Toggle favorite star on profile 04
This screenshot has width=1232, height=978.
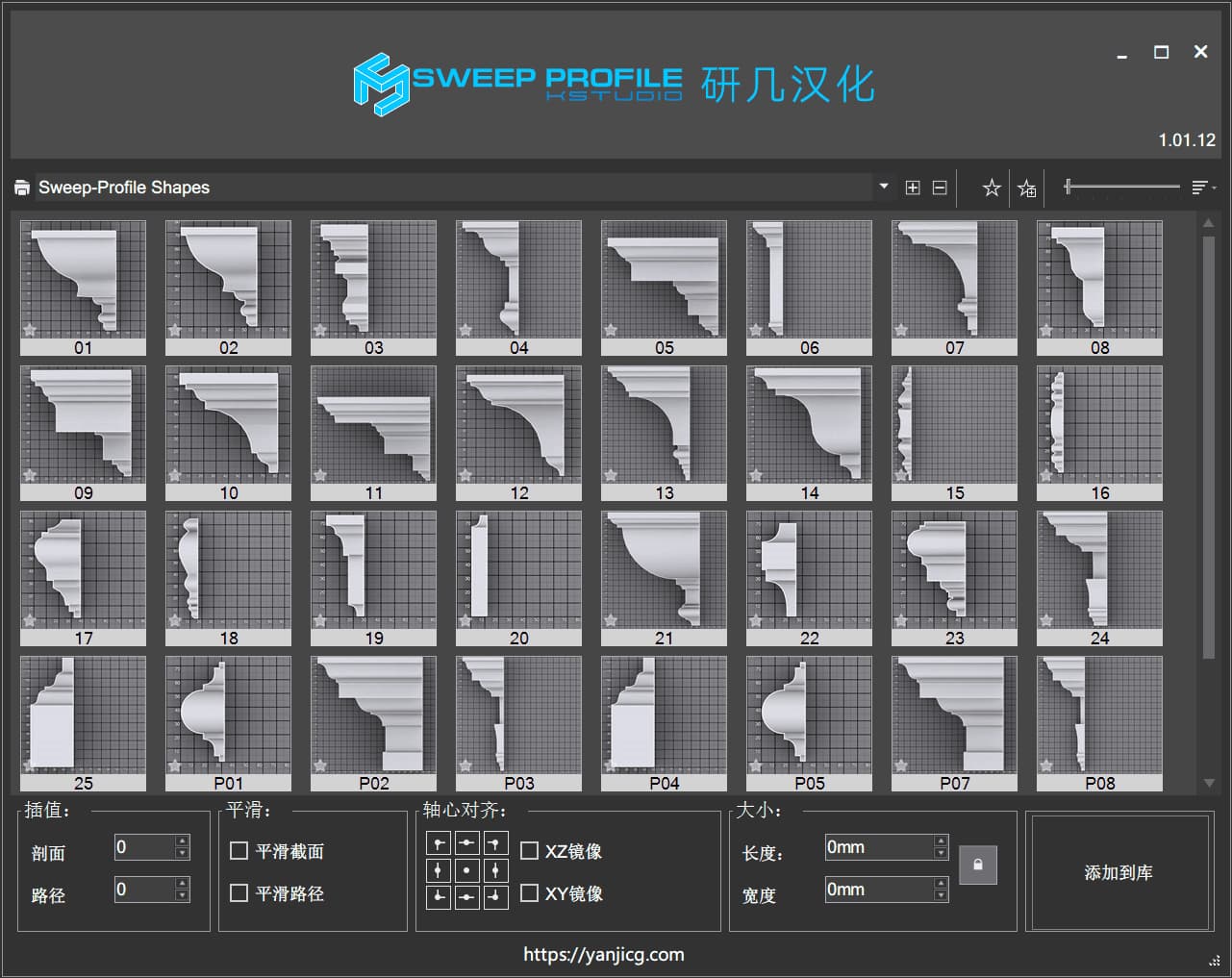click(x=465, y=330)
